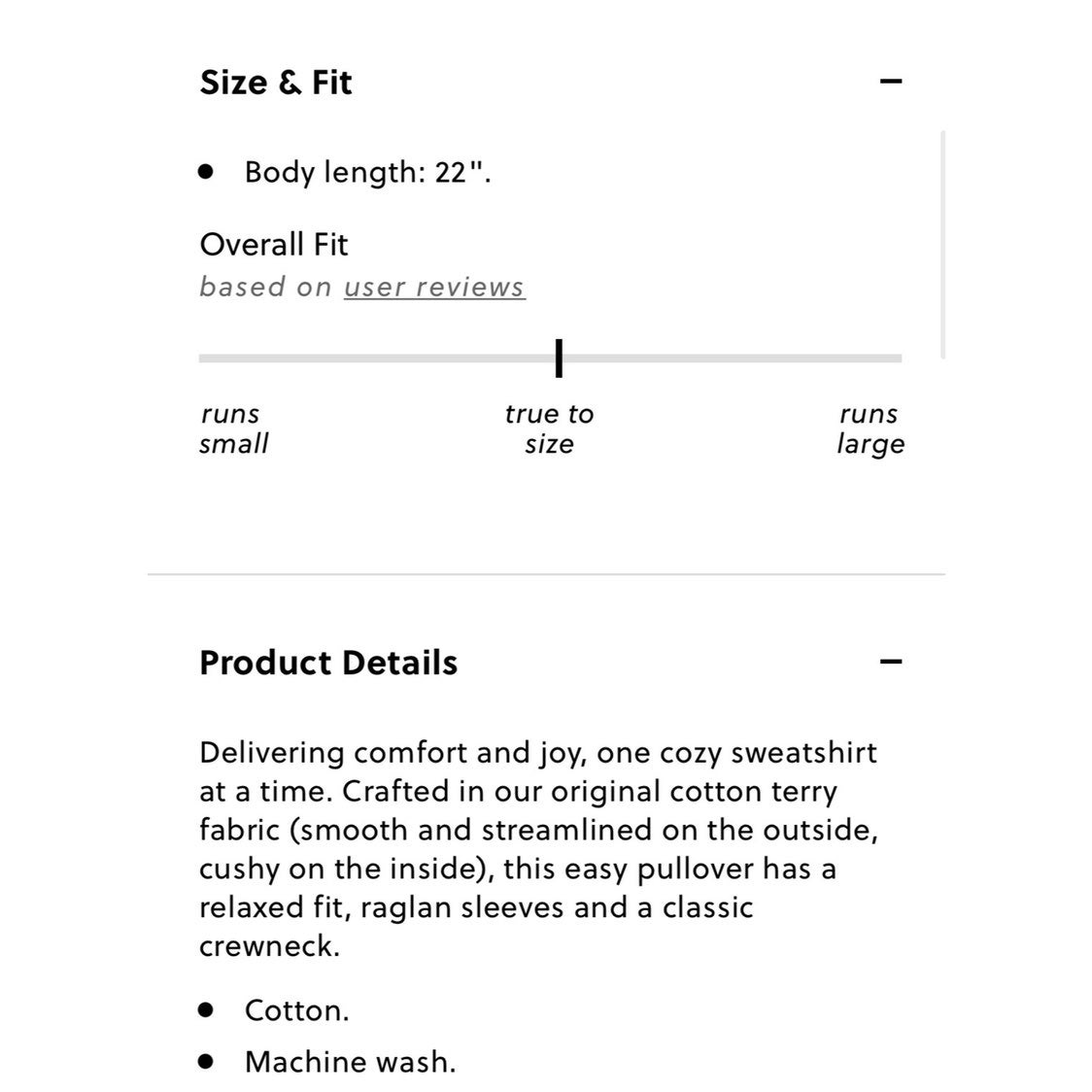Collapse the Product Details section
The image size is (1092, 1092).
[890, 662]
